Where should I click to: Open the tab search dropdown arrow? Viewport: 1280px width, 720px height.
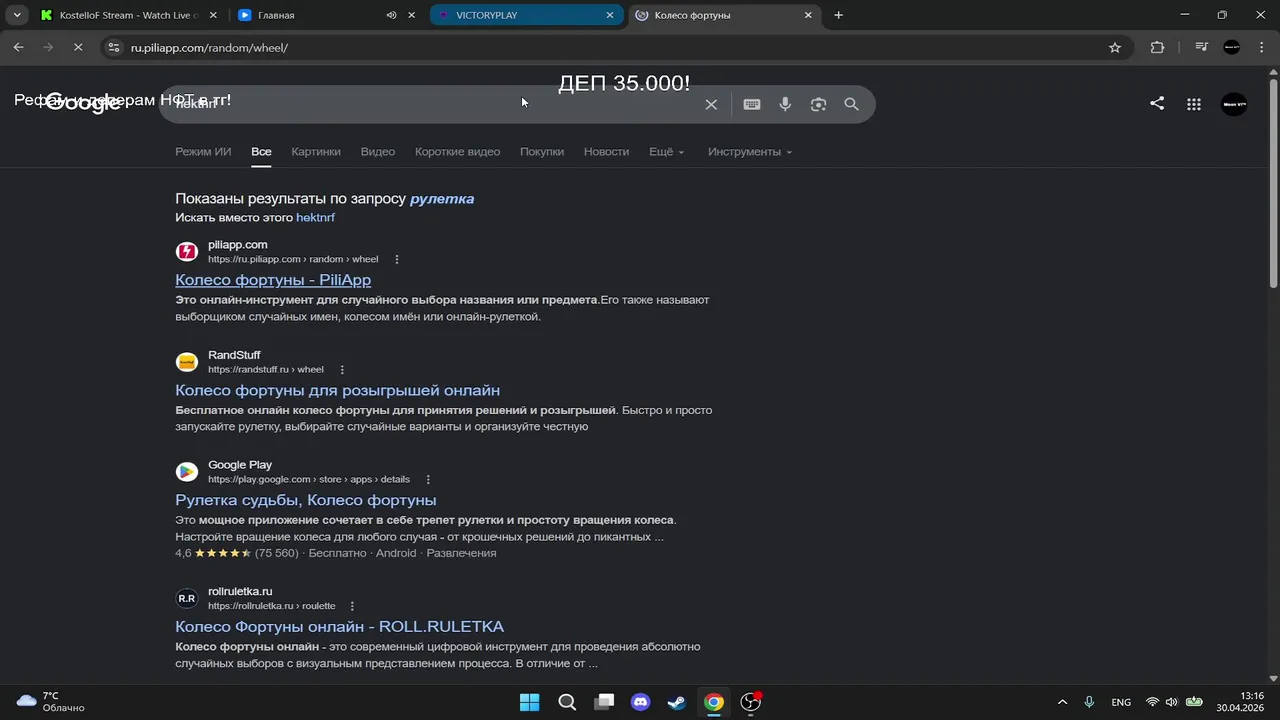[x=17, y=15]
